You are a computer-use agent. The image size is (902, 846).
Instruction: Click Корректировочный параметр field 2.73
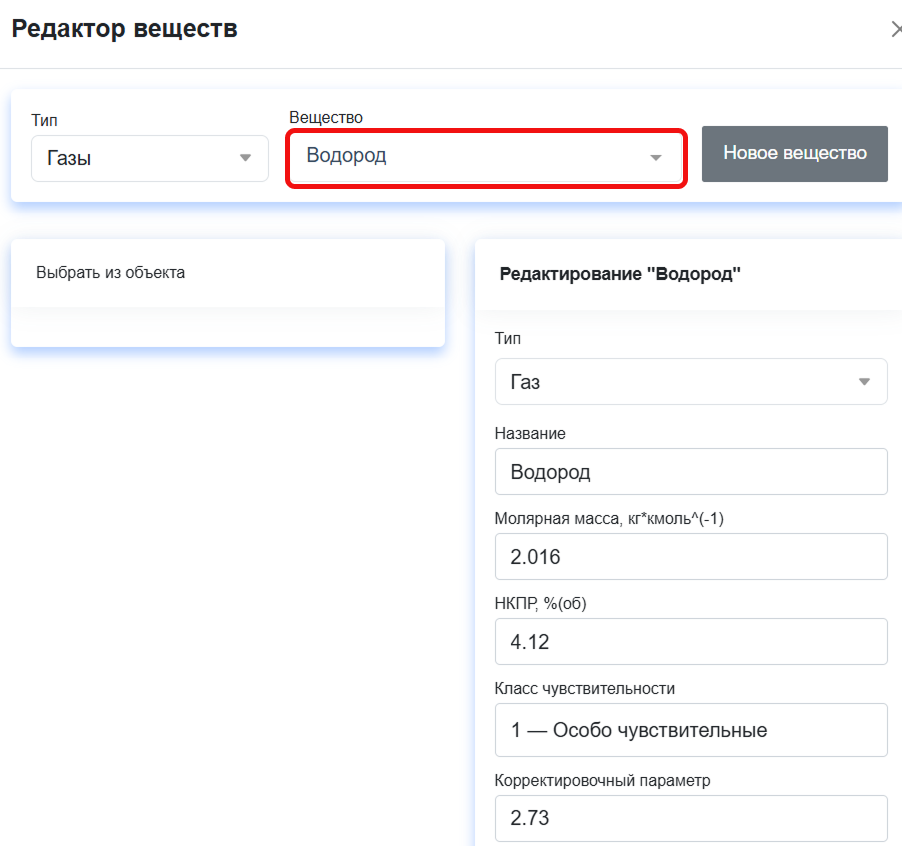(x=691, y=818)
